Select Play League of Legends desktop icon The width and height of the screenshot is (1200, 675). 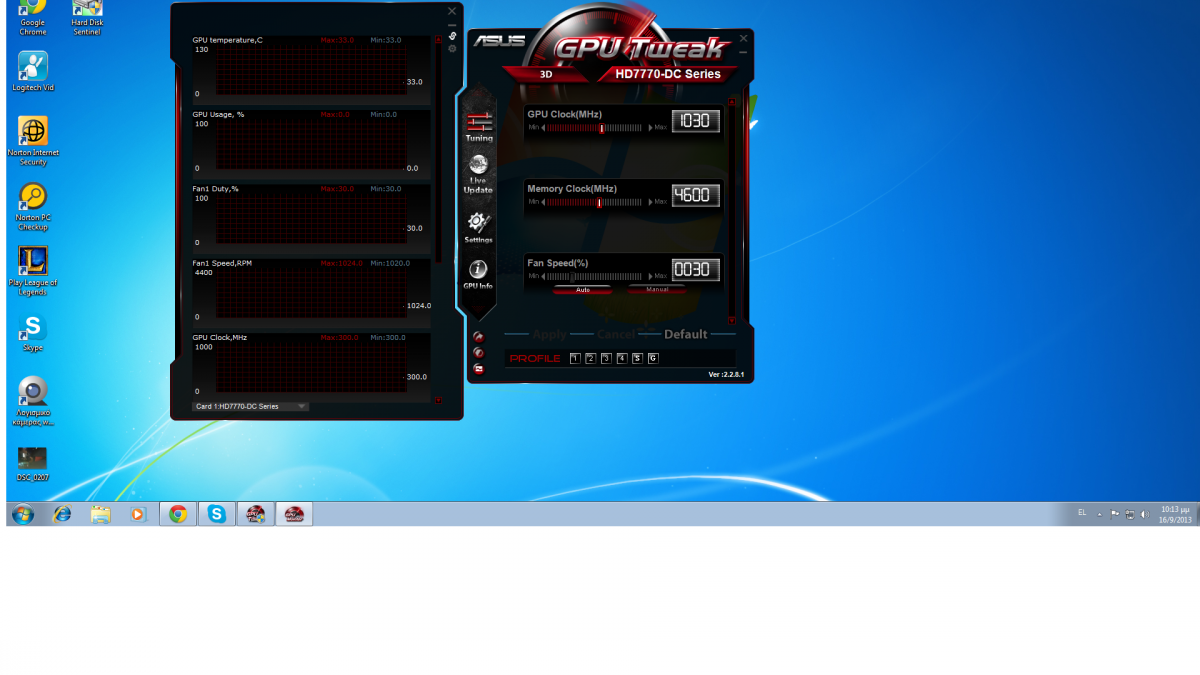(33, 271)
